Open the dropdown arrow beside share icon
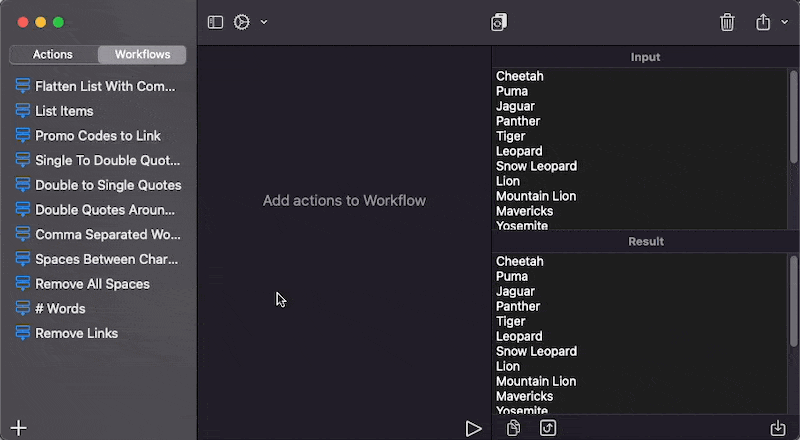The width and height of the screenshot is (800, 440). click(x=785, y=22)
